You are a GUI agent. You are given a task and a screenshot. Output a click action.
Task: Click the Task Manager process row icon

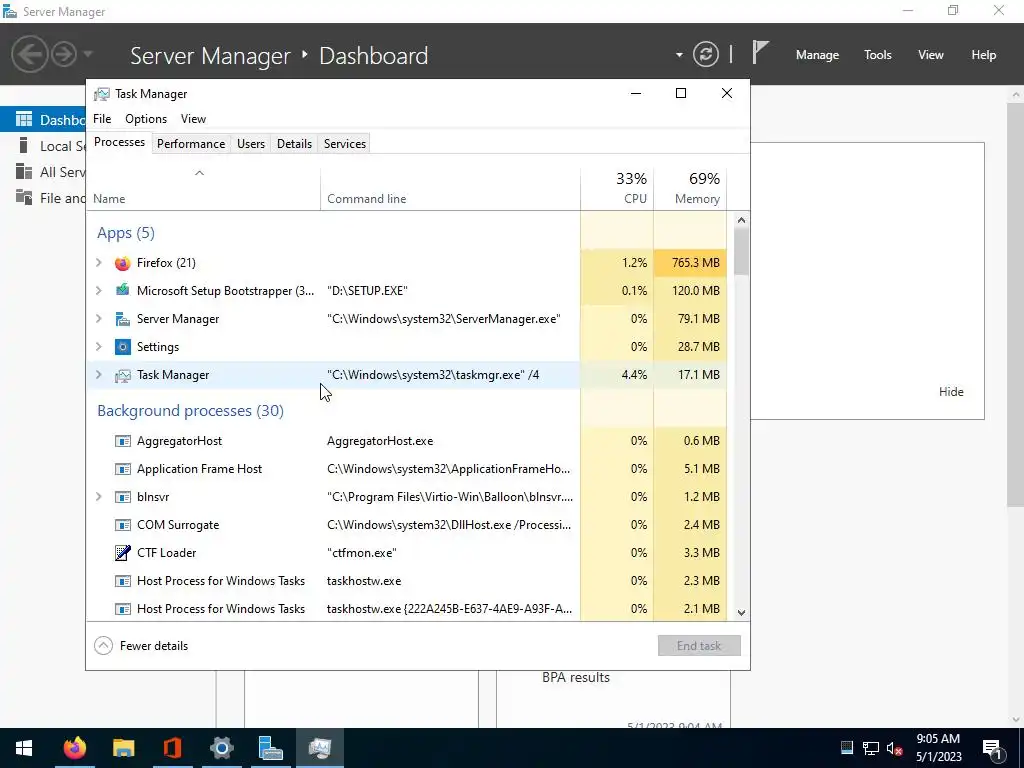[x=122, y=375]
